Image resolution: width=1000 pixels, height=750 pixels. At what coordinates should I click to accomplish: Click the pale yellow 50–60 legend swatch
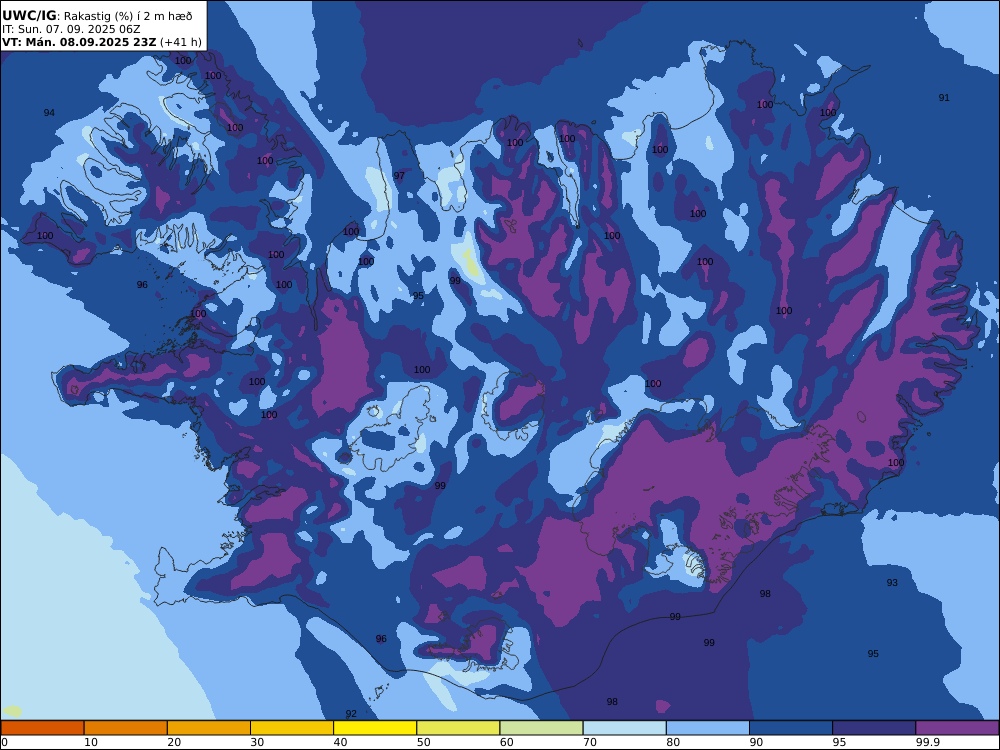(458, 728)
